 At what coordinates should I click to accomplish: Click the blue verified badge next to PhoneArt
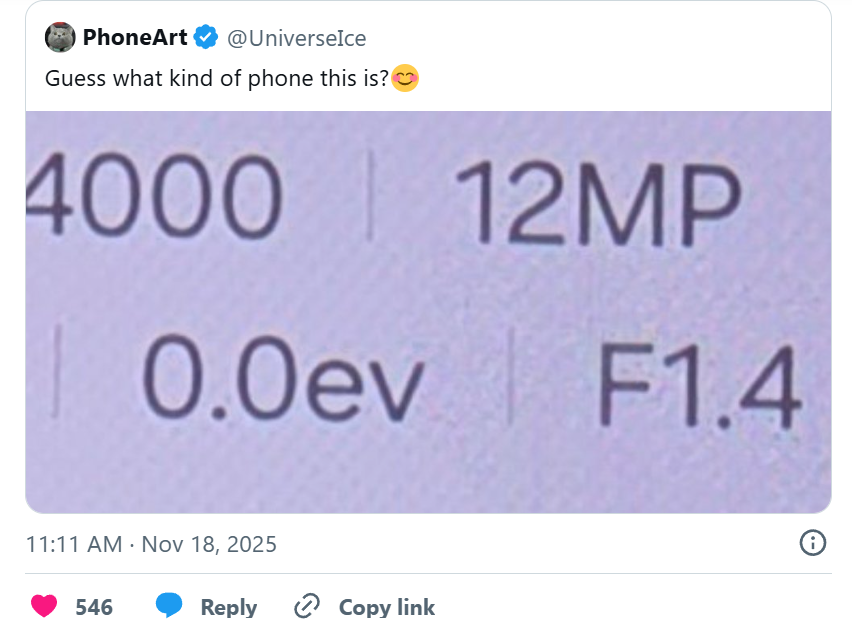204,37
